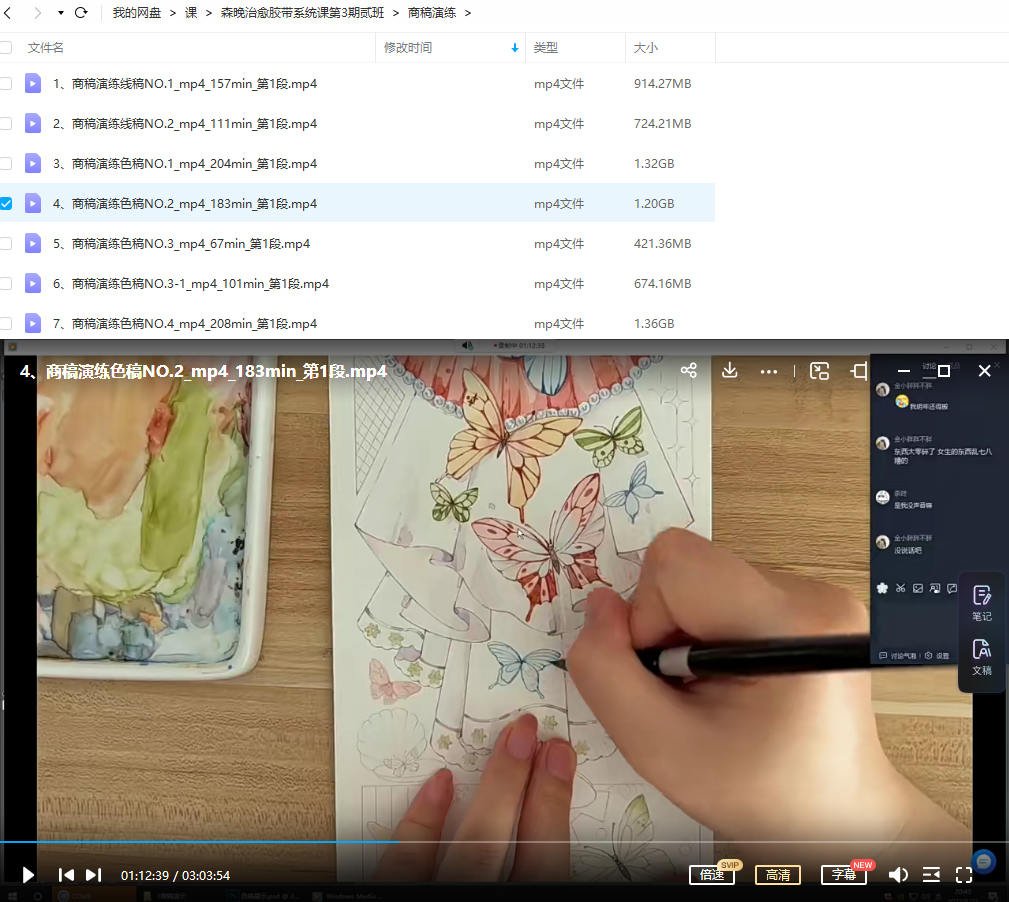The image size is (1009, 902).
Task: Mute the video volume
Action: [898, 874]
